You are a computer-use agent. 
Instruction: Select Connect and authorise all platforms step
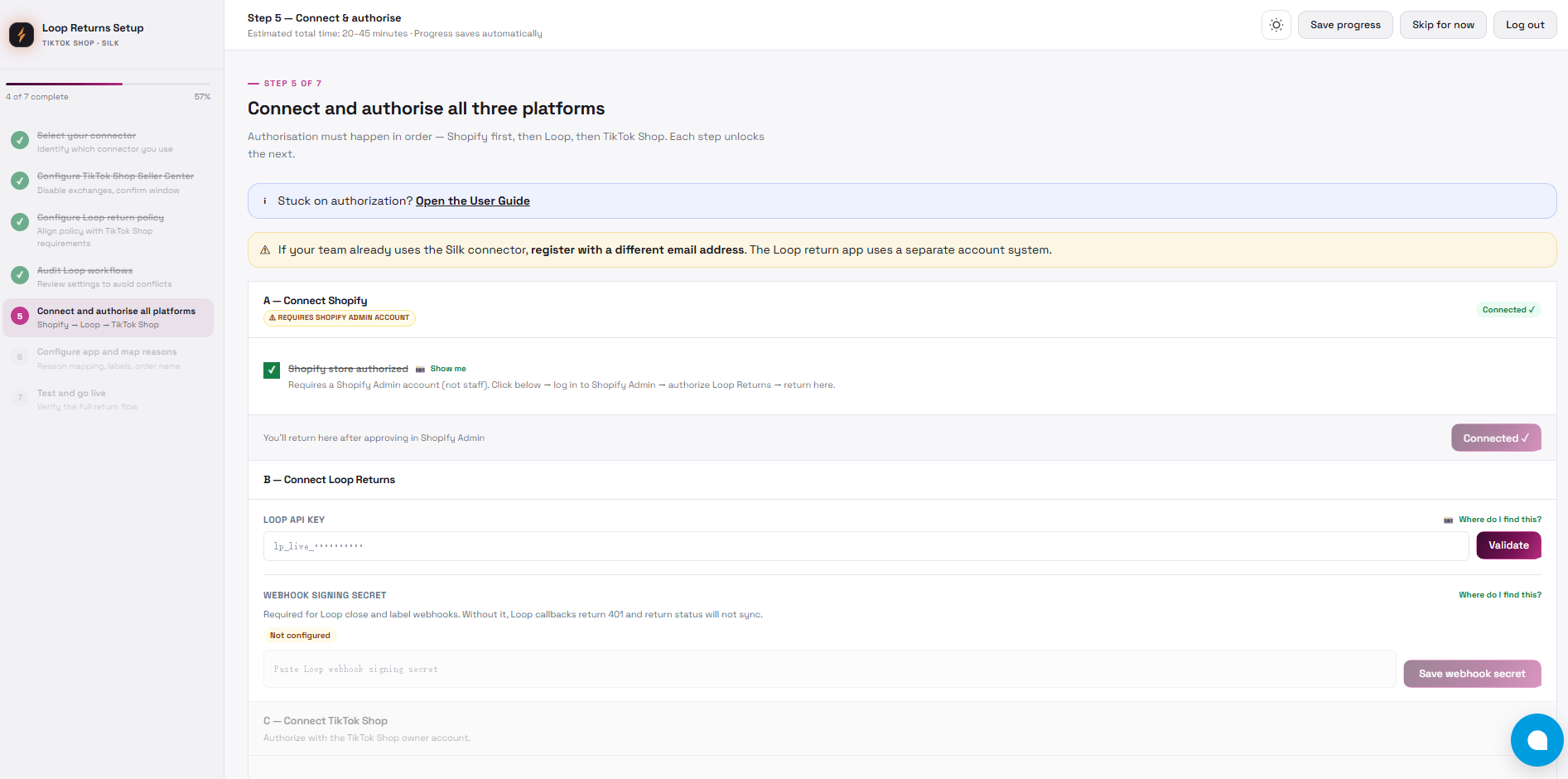pyautogui.click(x=108, y=317)
